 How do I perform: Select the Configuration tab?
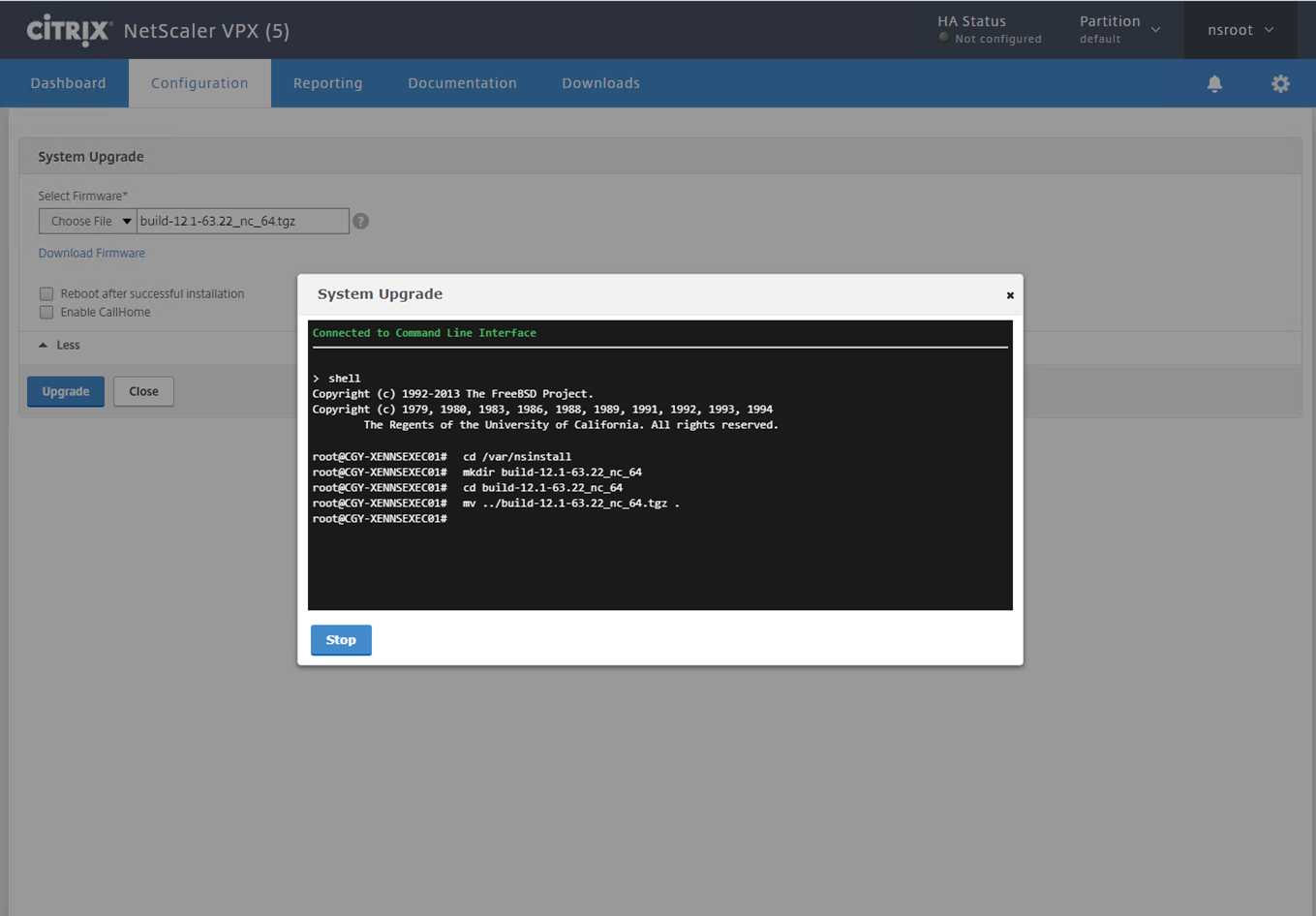pyautogui.click(x=199, y=83)
